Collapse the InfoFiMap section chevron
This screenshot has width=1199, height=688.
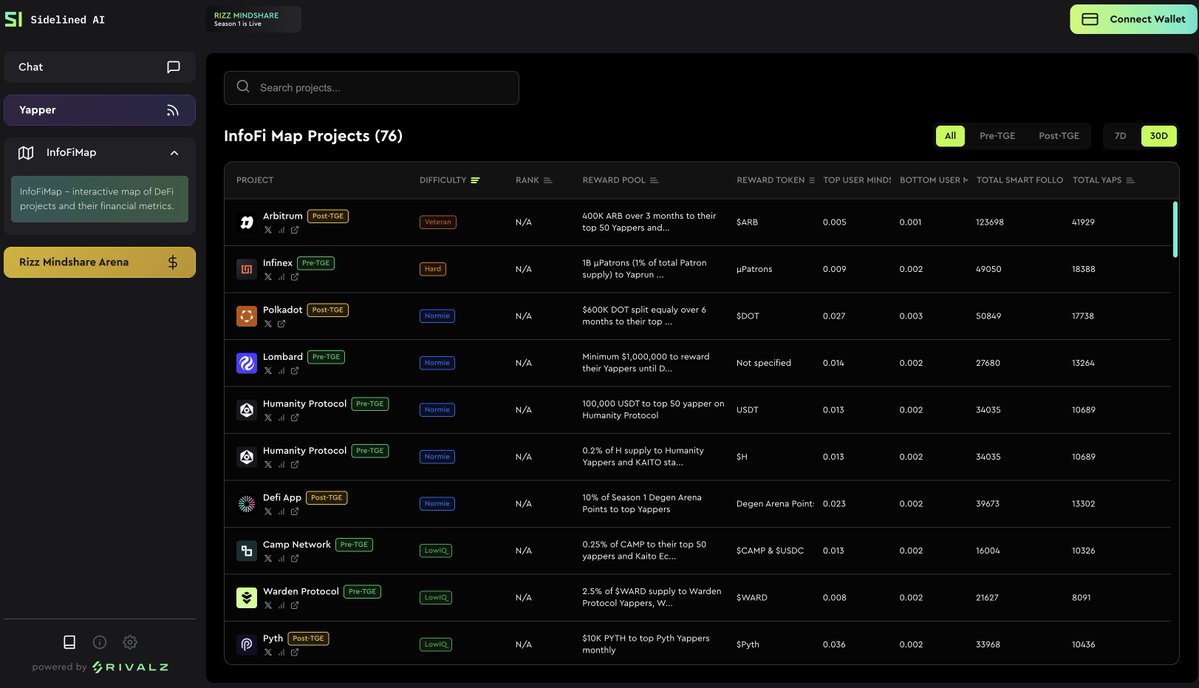tap(174, 153)
